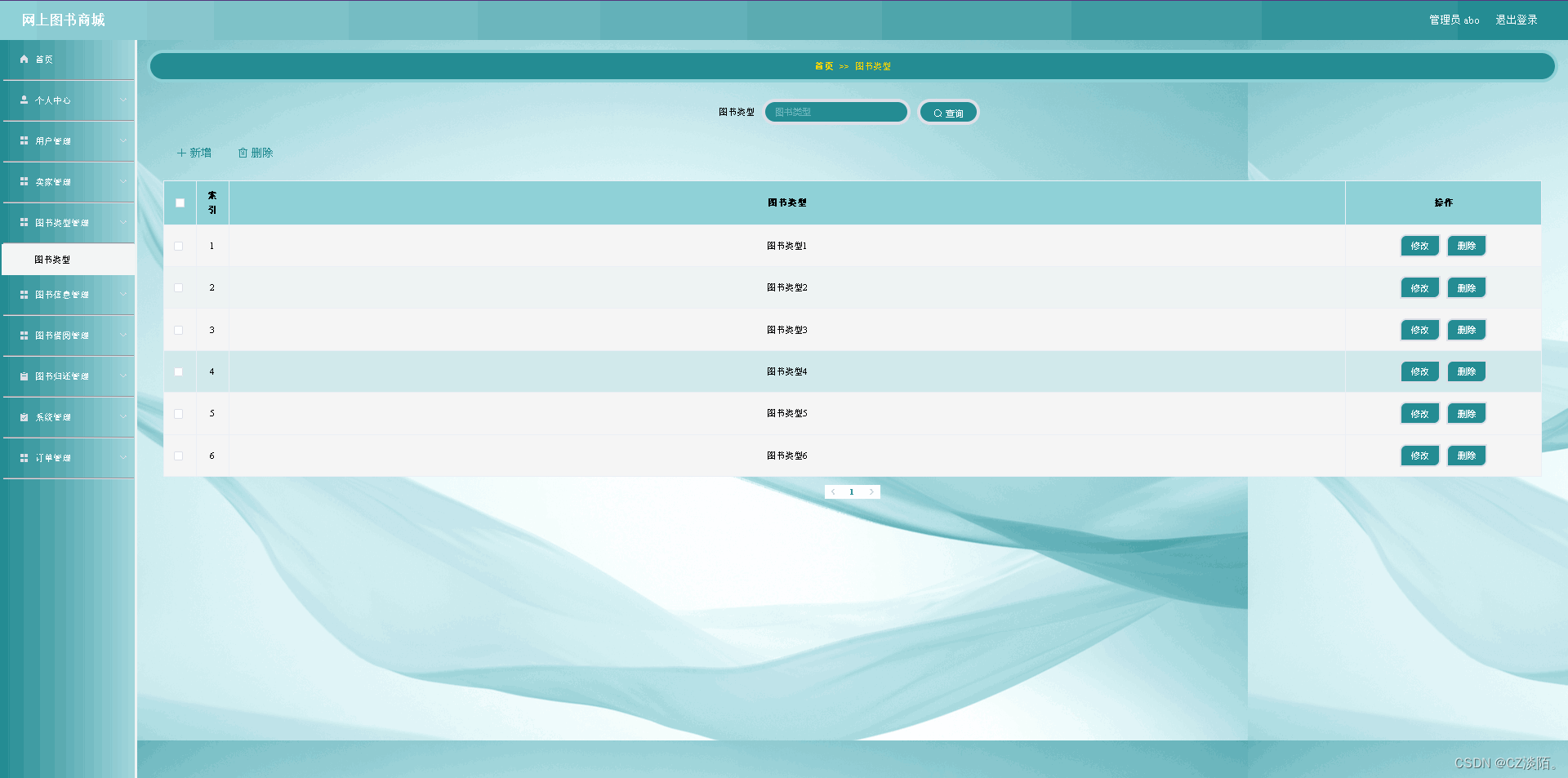Image resolution: width=1568 pixels, height=778 pixels.
Task: Collapse the 图书类型管理 menu chevron
Action: tap(123, 222)
